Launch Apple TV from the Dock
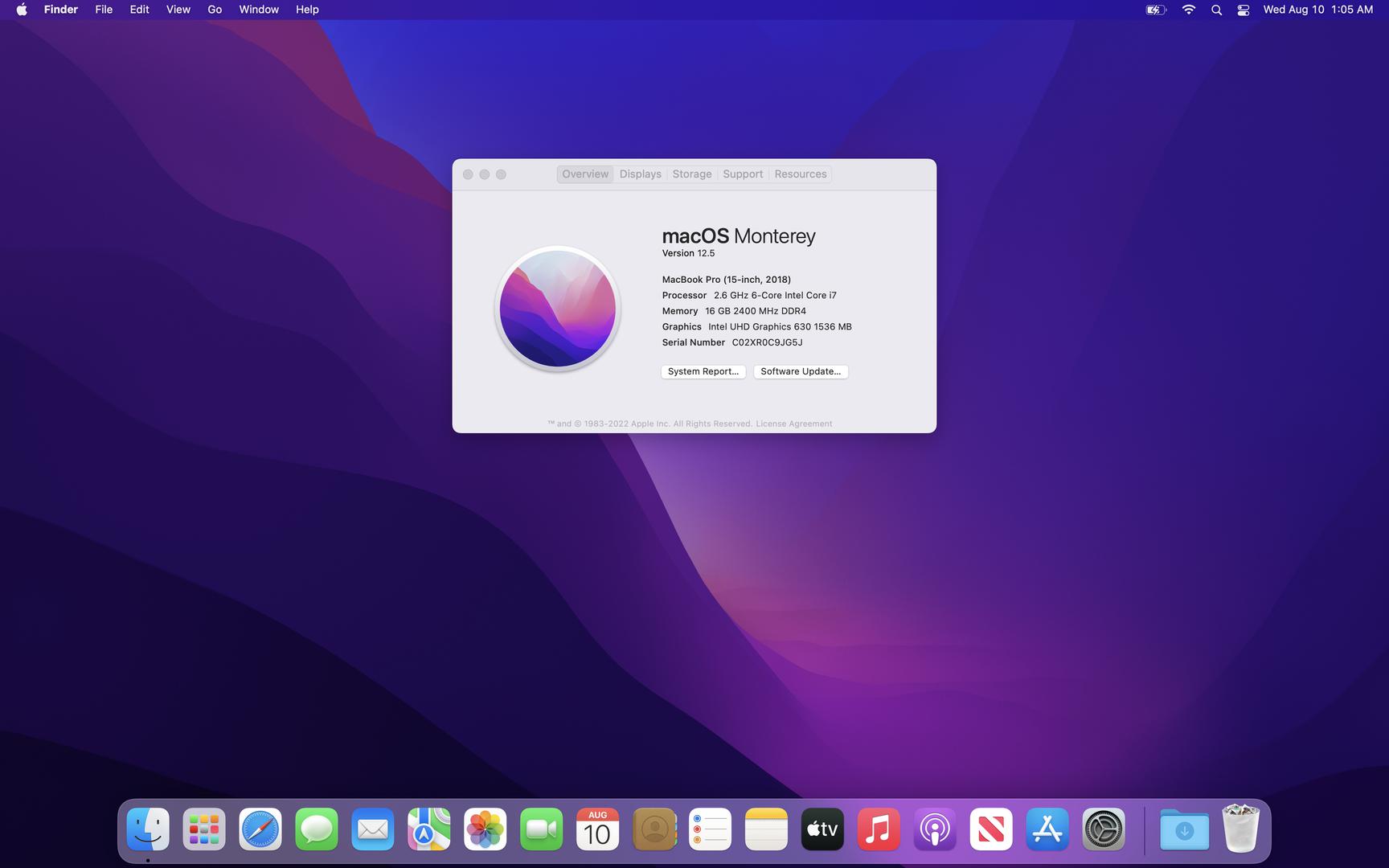1389x868 pixels. coord(822,829)
